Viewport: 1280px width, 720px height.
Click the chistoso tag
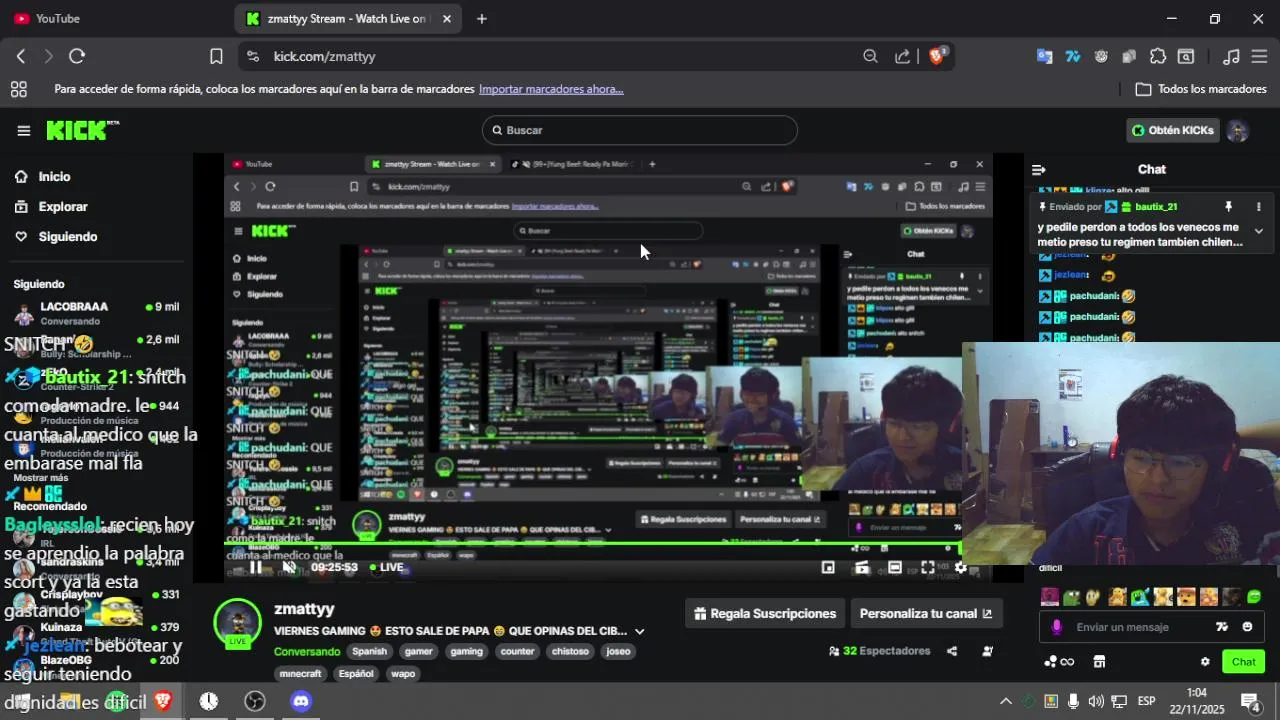pyautogui.click(x=570, y=651)
